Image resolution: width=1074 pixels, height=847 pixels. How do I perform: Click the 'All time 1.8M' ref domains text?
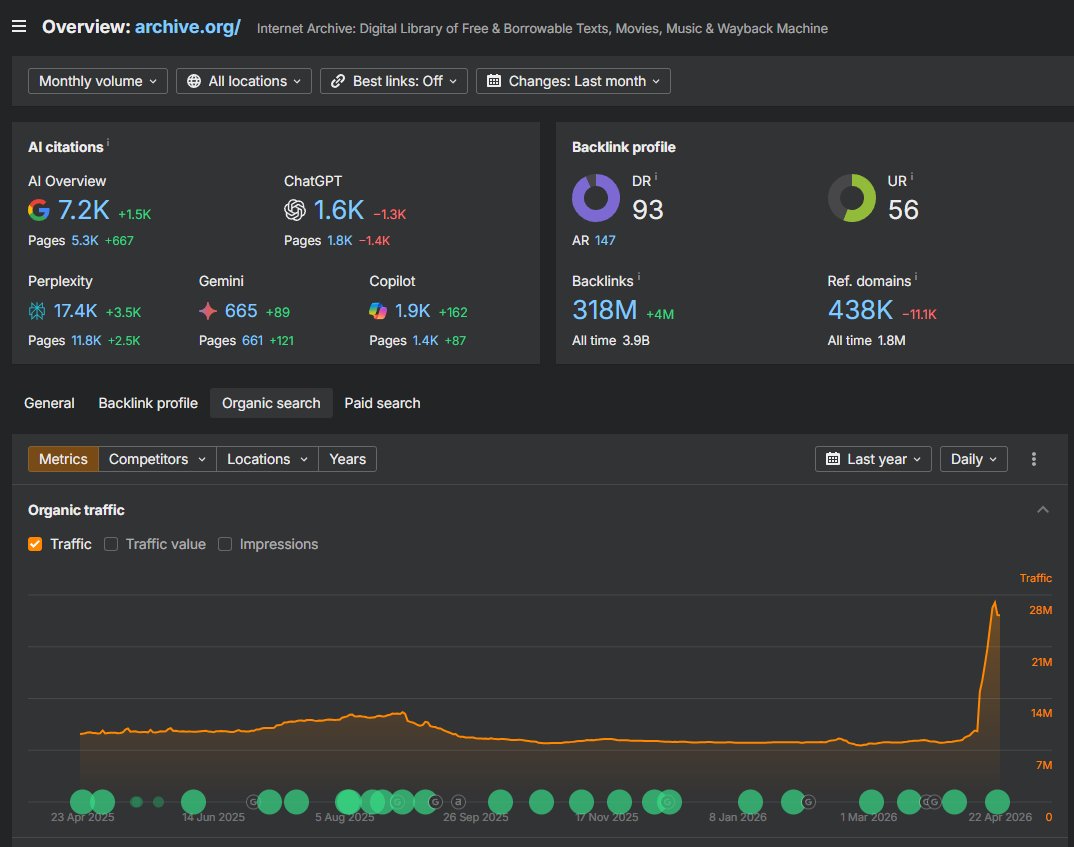pyautogui.click(x=866, y=340)
